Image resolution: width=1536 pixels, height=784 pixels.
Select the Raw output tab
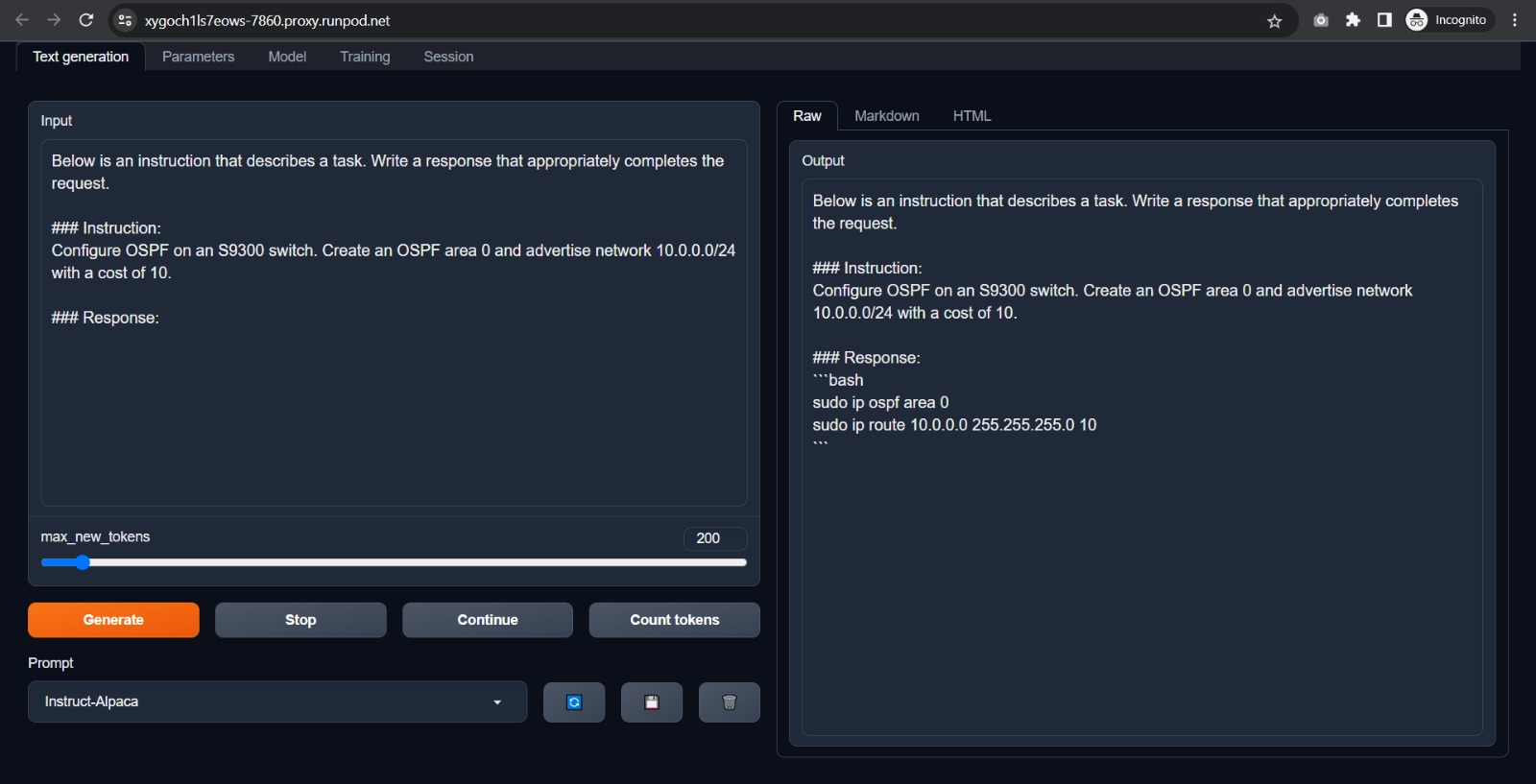point(807,116)
